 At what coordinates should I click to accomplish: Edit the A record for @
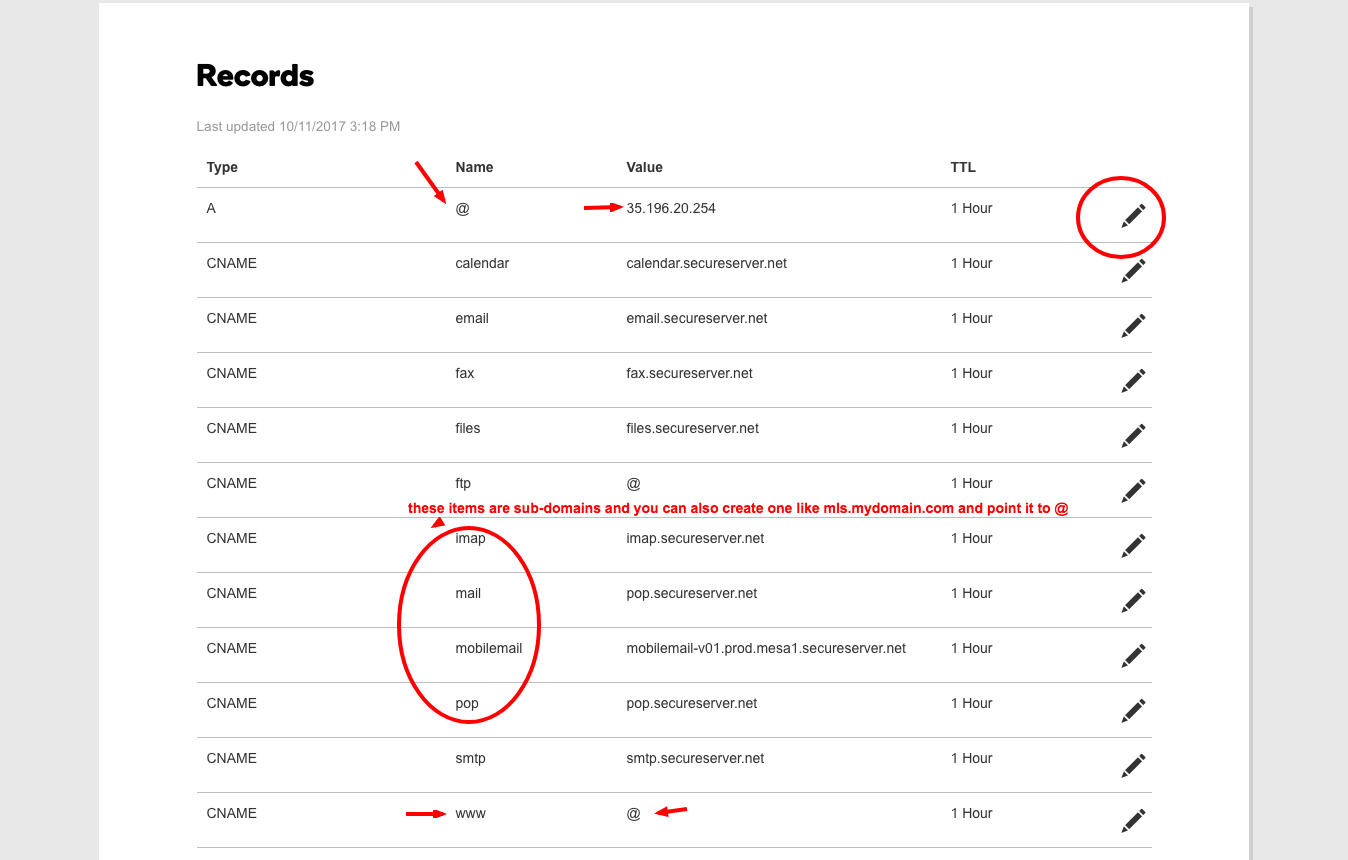(x=1133, y=216)
